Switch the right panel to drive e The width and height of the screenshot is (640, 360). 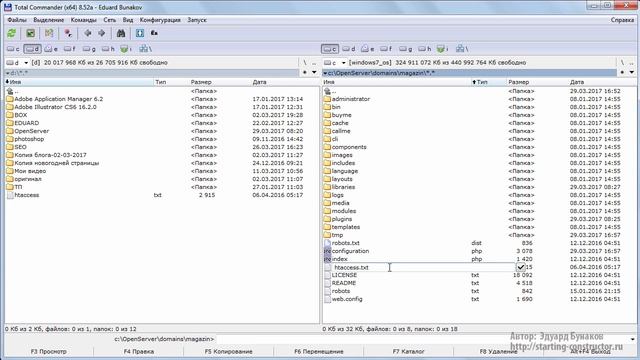pyautogui.click(x=368, y=49)
